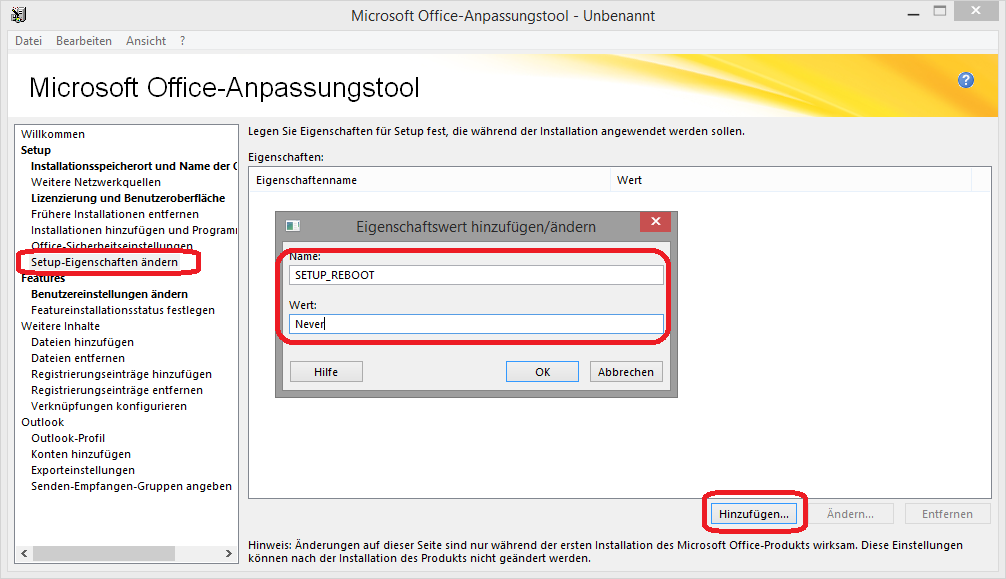The image size is (1006, 579).
Task: Select Dateien hinzufügen
Action: (82, 342)
